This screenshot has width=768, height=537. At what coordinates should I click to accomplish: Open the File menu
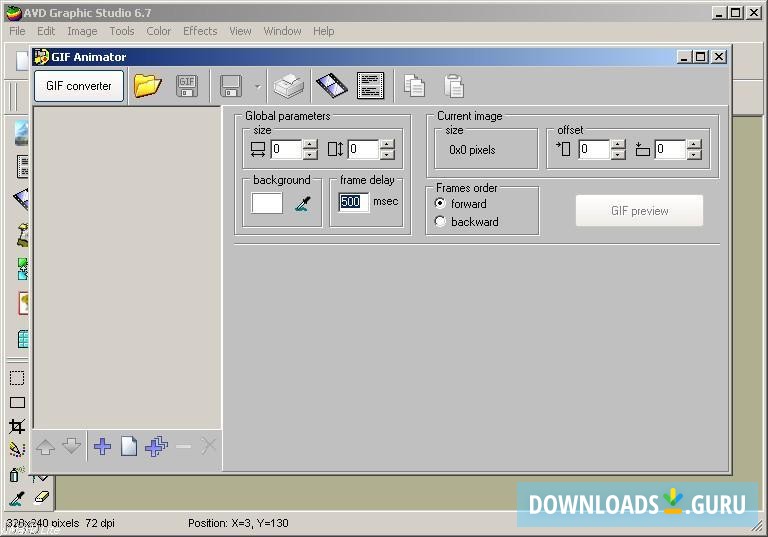(17, 31)
